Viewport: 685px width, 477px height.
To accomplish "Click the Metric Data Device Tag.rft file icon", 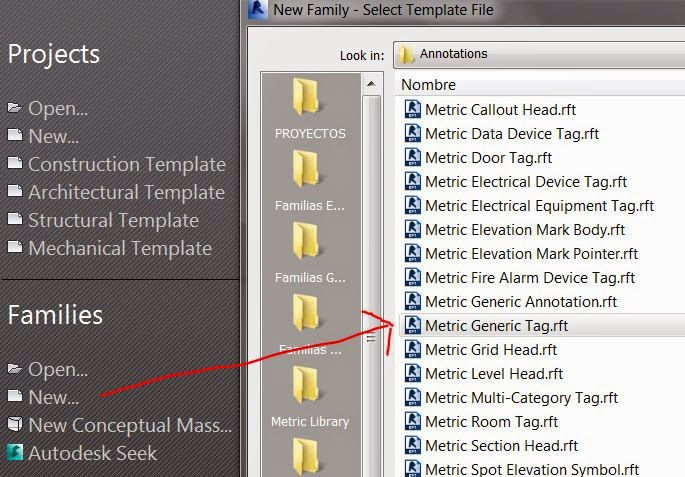I will 412,133.
